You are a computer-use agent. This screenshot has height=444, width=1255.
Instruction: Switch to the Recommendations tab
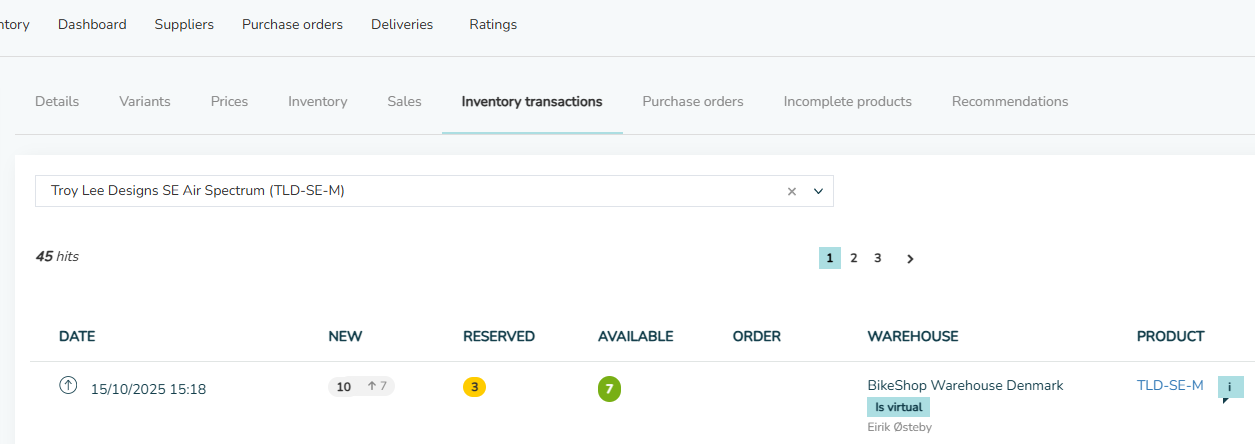pyautogui.click(x=1009, y=101)
